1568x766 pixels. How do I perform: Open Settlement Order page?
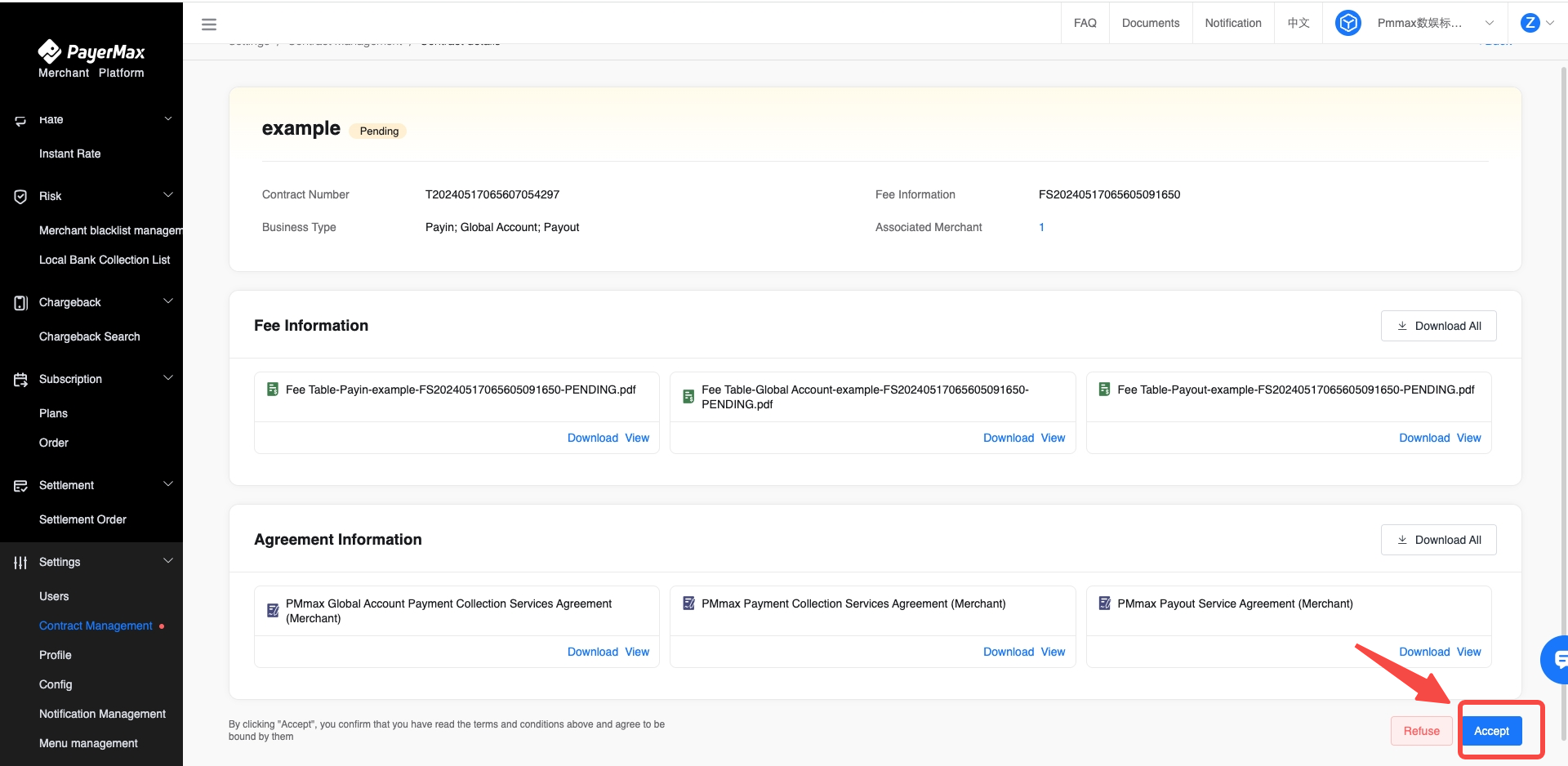(82, 519)
